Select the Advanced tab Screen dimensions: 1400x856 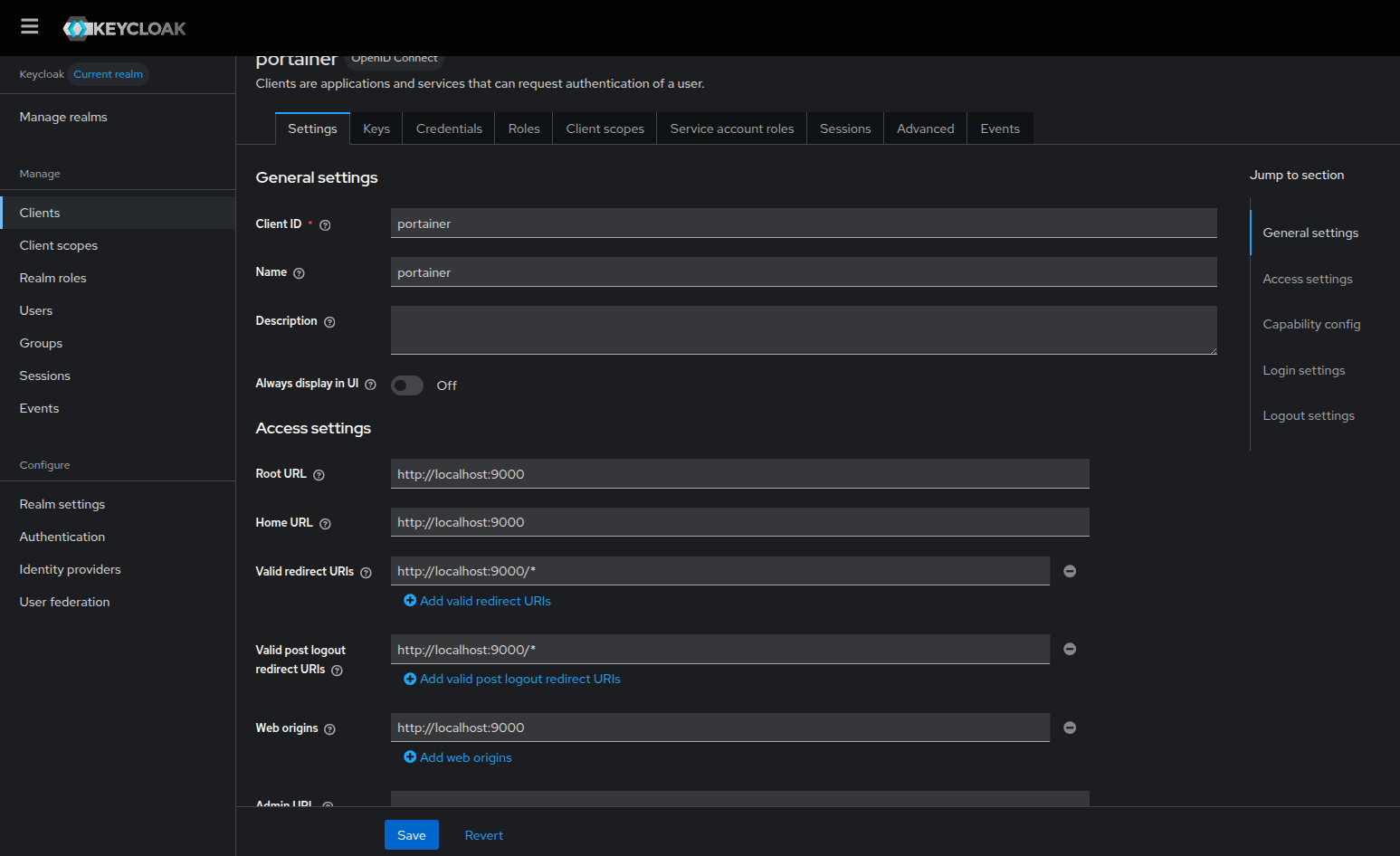pos(925,128)
